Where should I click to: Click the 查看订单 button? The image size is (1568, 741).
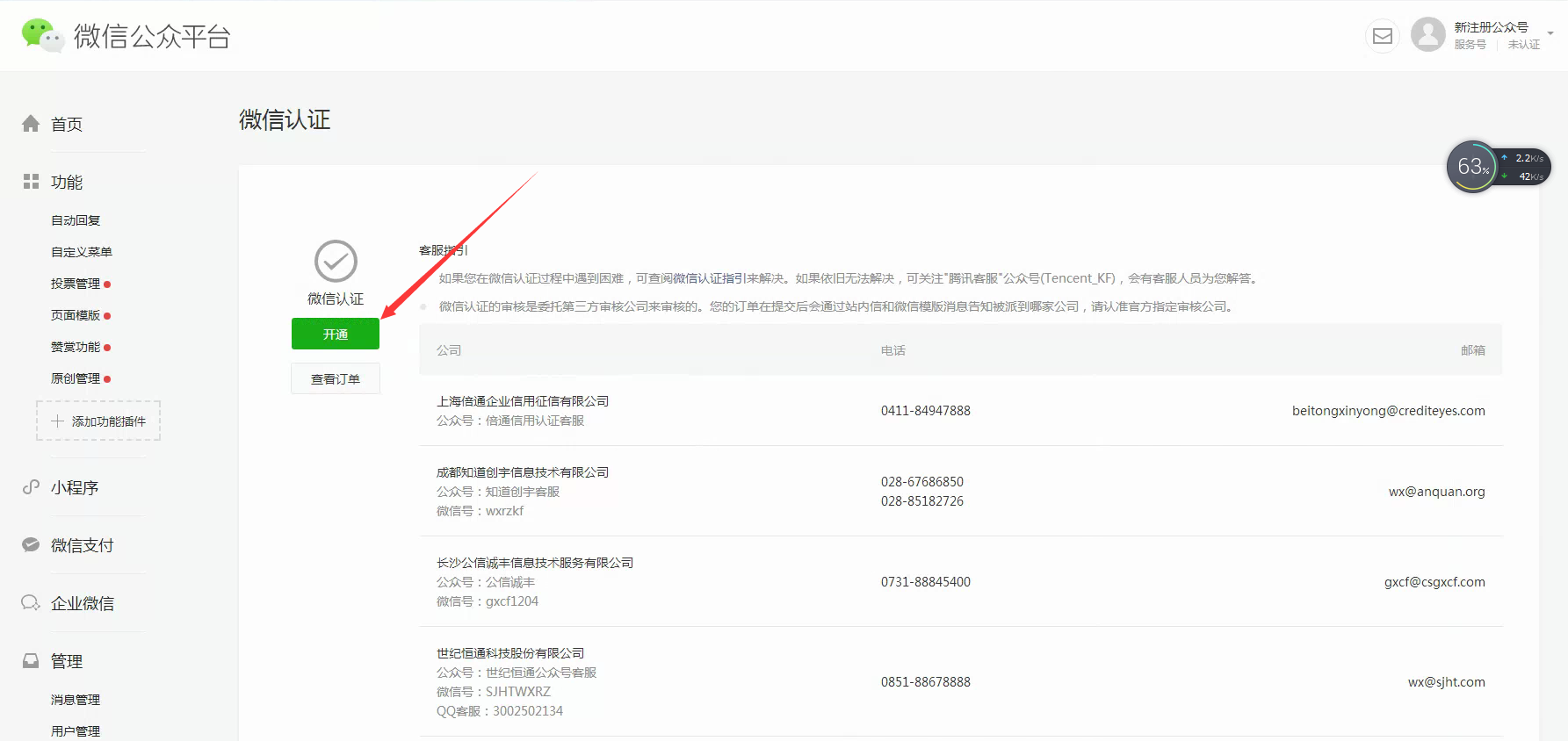tap(336, 378)
